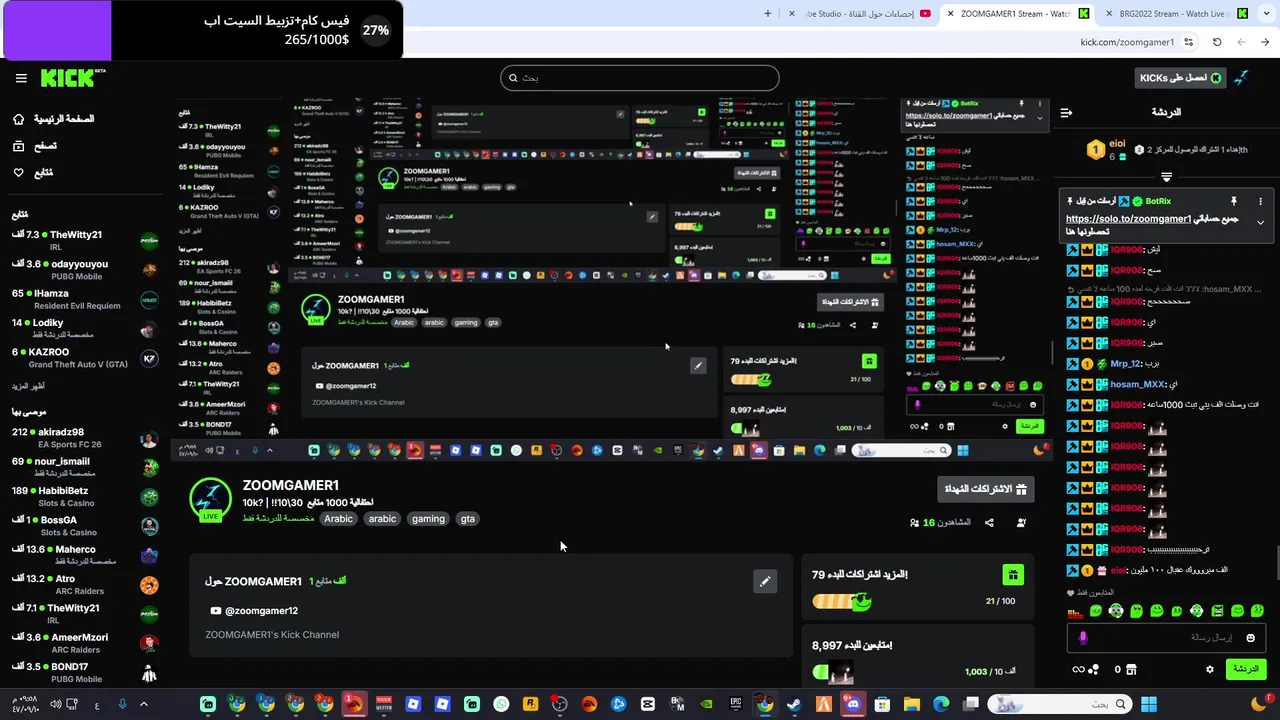Collapse the chat panel arrow icon
This screenshot has width=1280, height=720.
coord(1066,113)
